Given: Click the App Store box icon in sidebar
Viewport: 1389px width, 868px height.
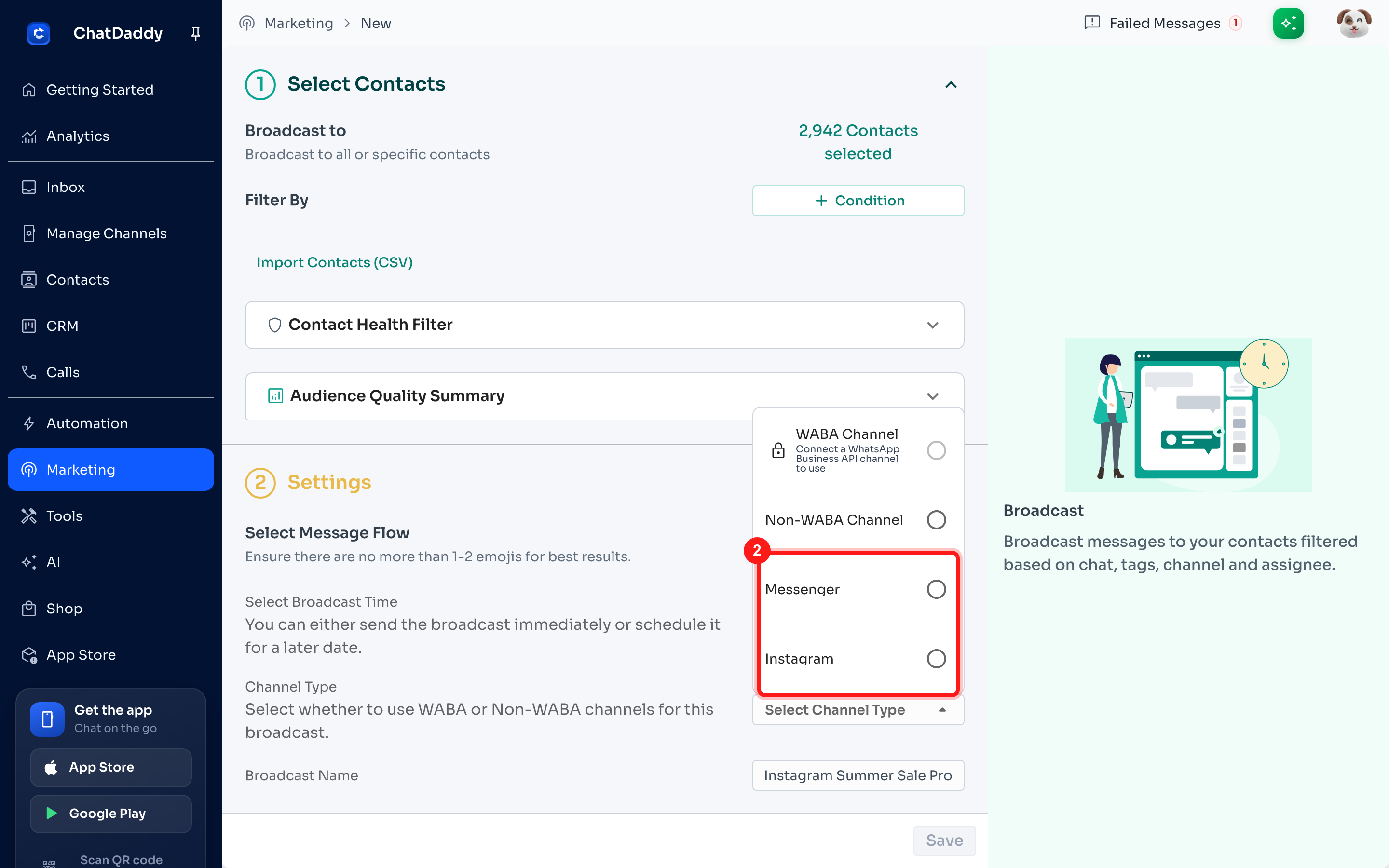Looking at the screenshot, I should [29, 655].
